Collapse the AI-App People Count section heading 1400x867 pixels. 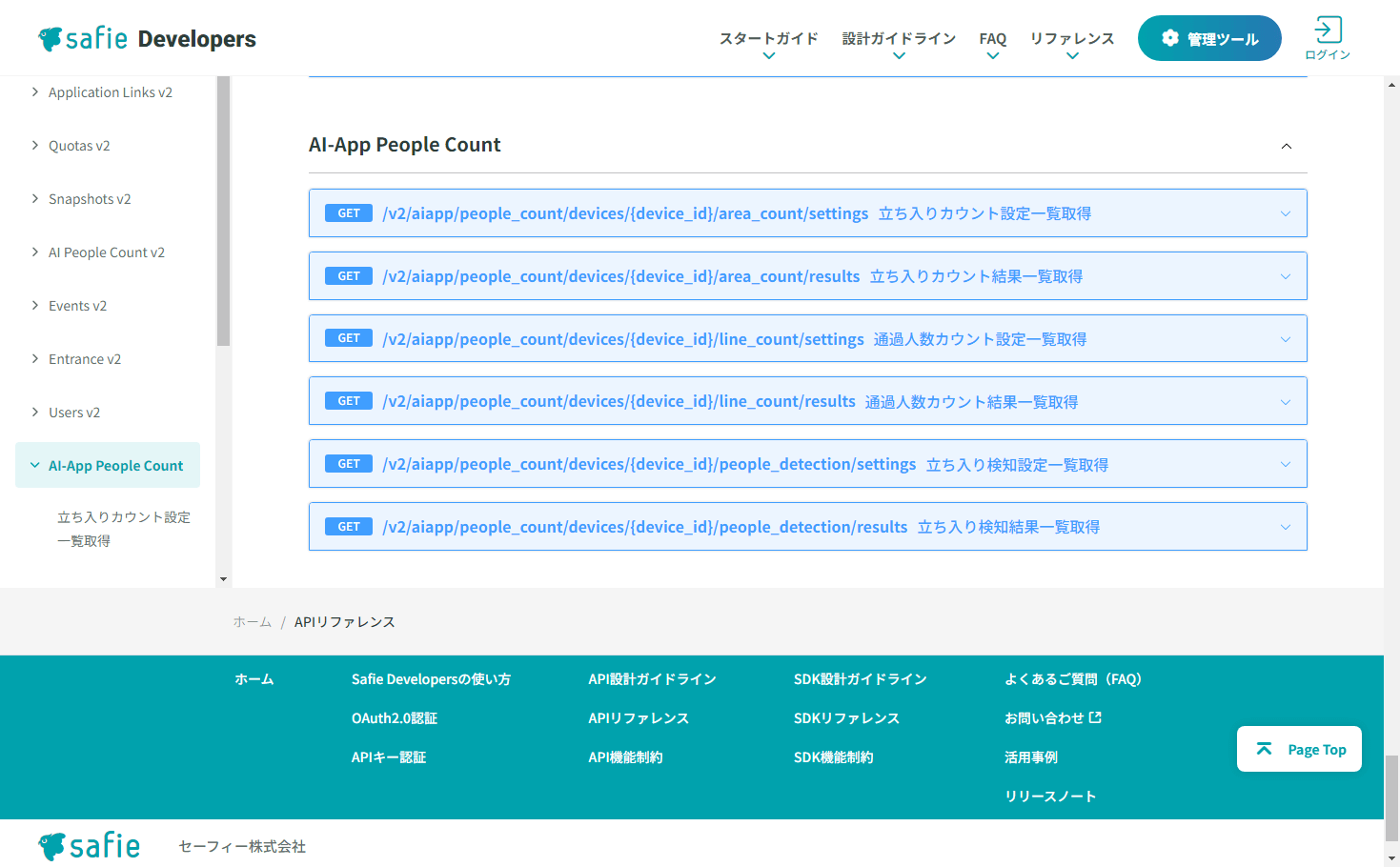pyautogui.click(x=1286, y=146)
